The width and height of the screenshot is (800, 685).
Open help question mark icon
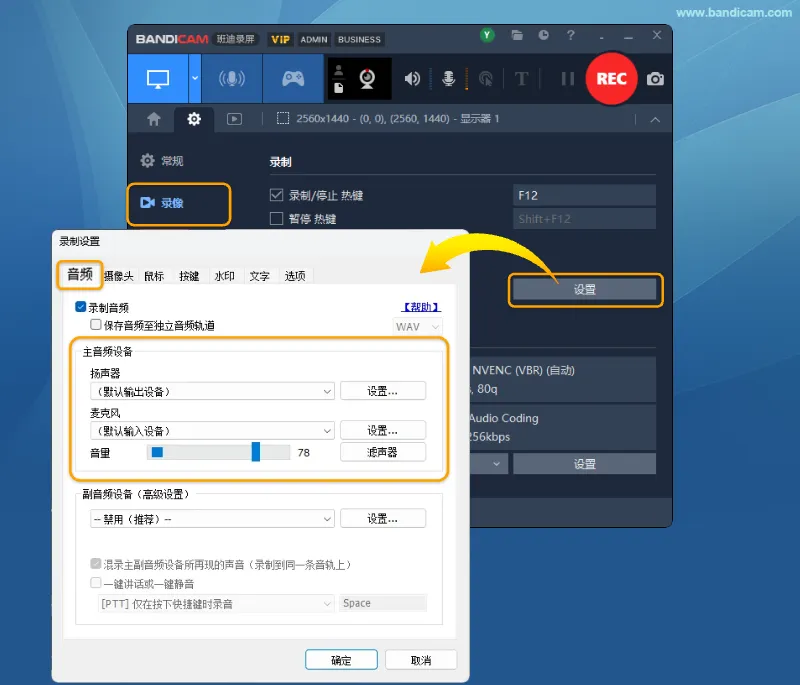click(x=570, y=35)
